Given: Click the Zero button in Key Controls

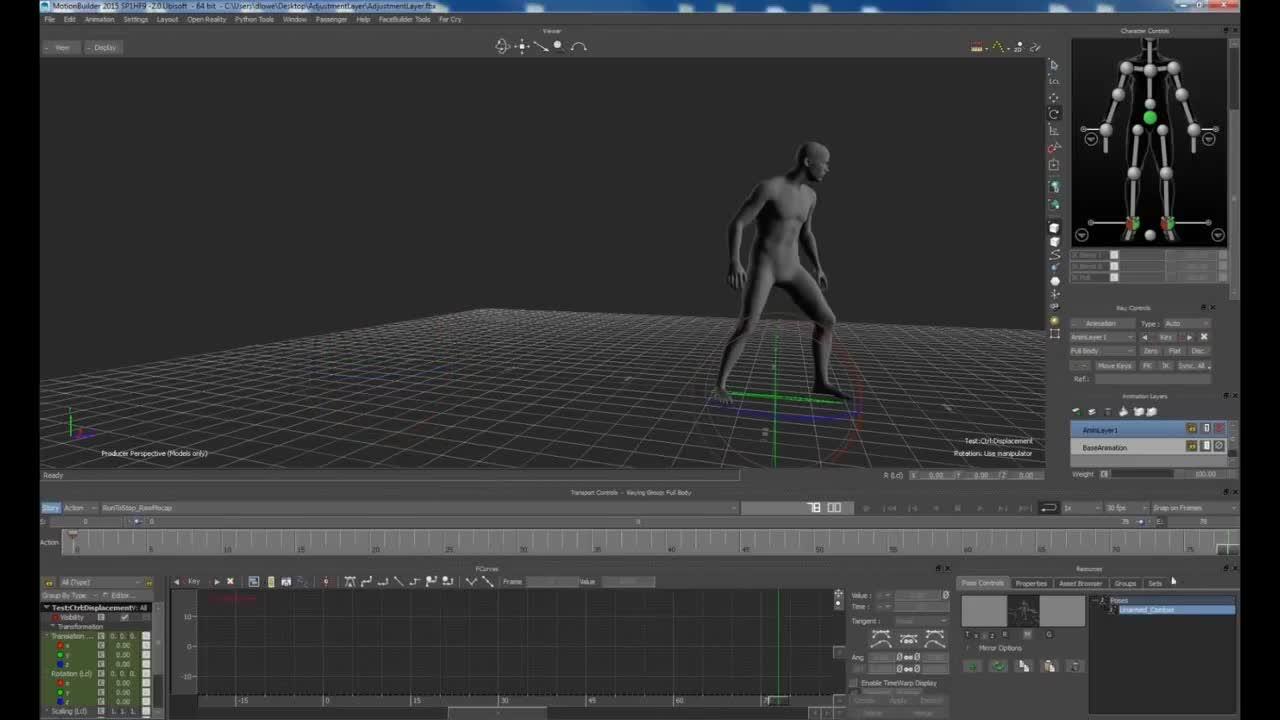Looking at the screenshot, I should coord(1151,351).
